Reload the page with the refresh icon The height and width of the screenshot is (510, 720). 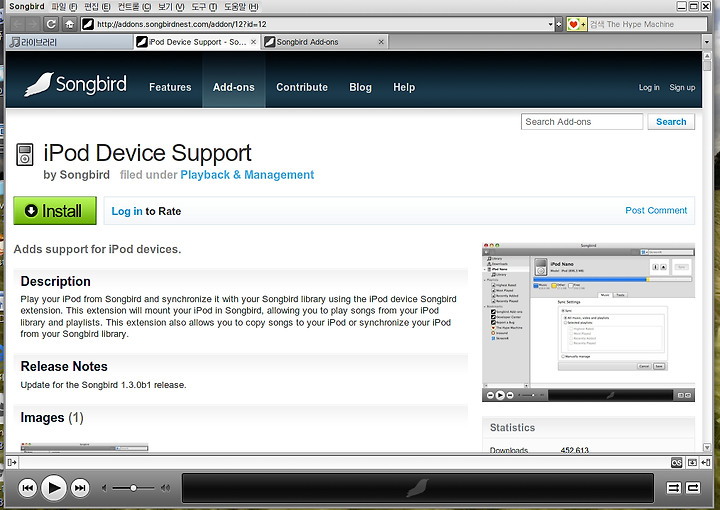tap(51, 24)
